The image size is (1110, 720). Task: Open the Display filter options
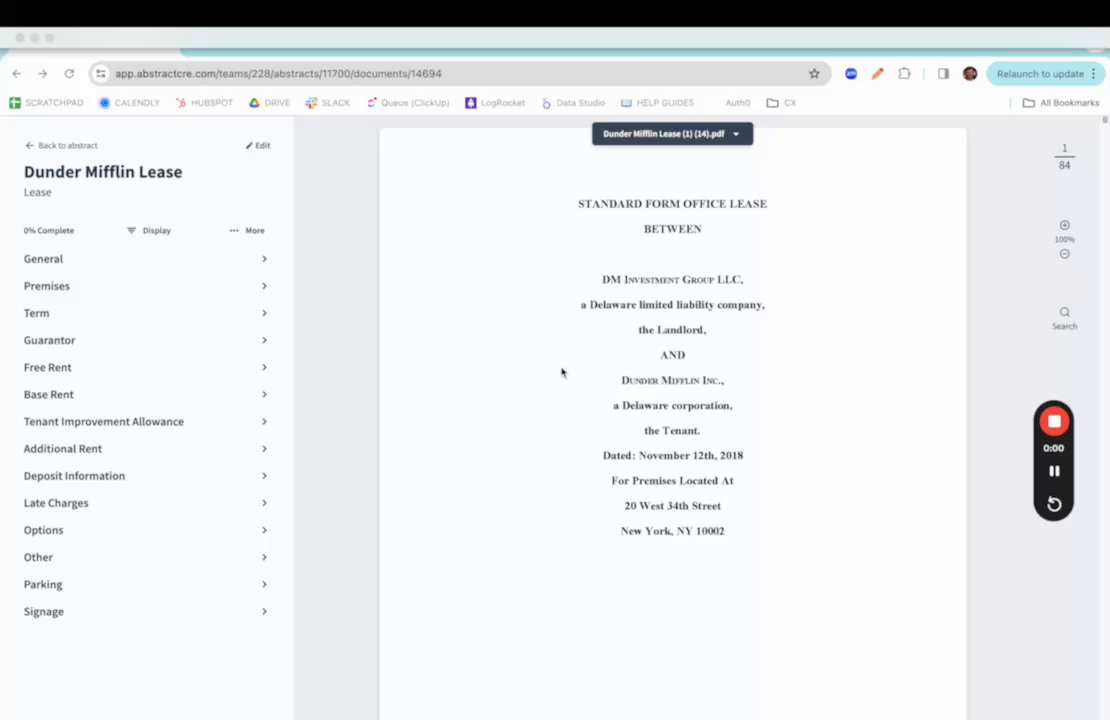pyautogui.click(x=149, y=230)
